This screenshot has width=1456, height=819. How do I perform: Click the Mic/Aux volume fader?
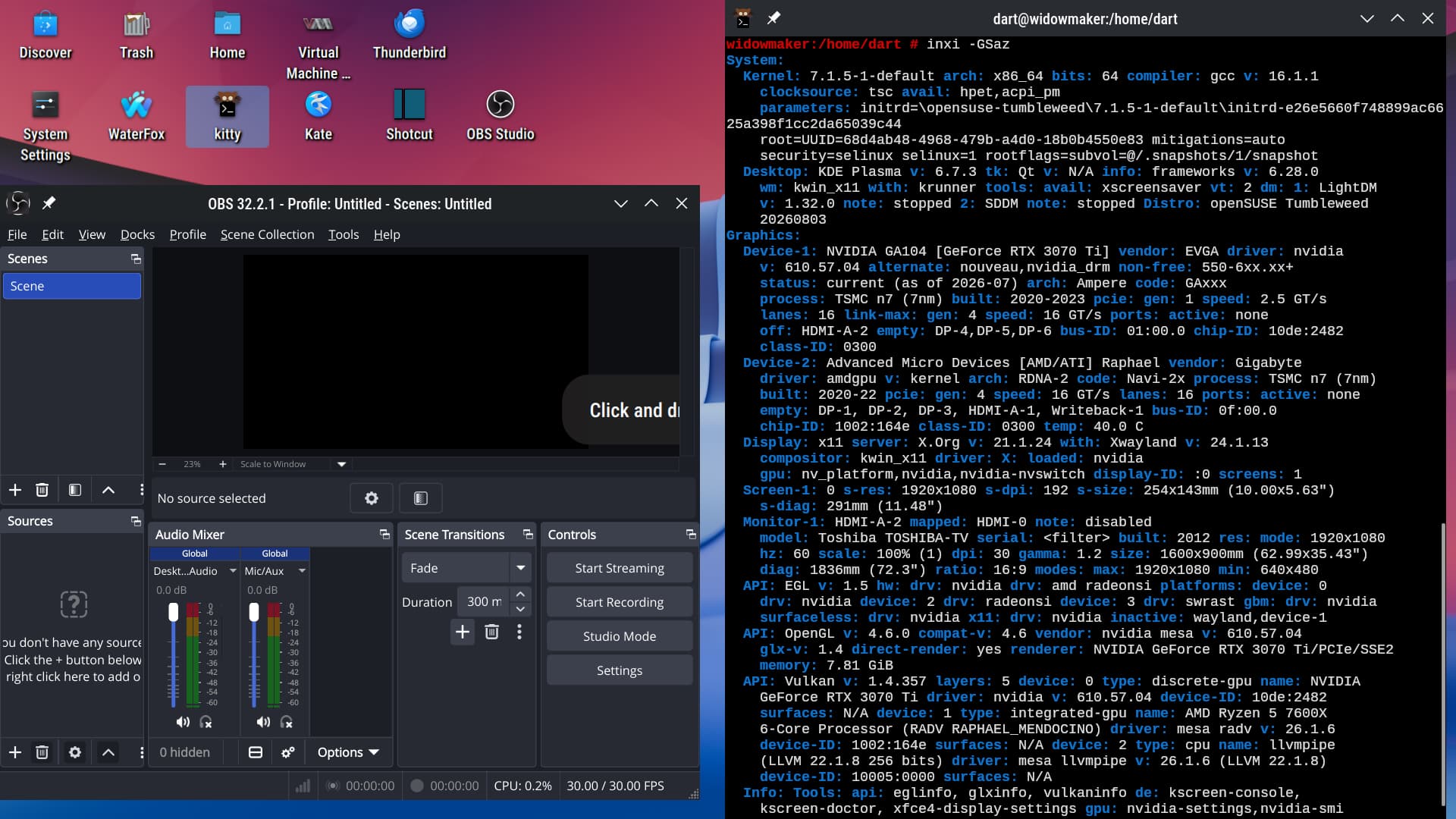coord(254,612)
